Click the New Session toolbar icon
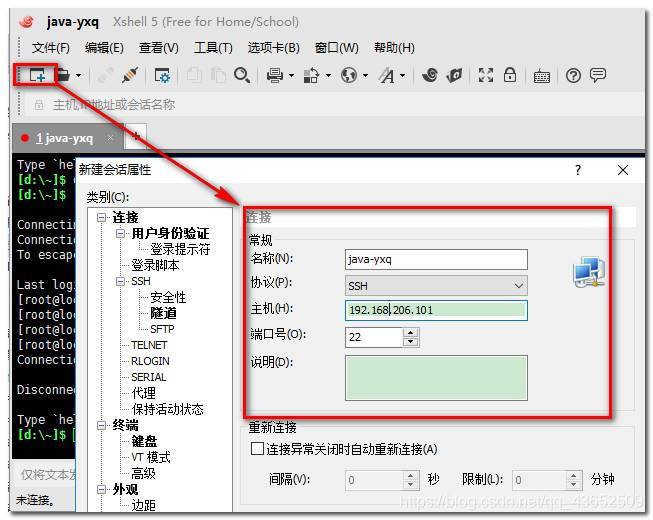The height and width of the screenshot is (520, 653). pyautogui.click(x=37, y=76)
